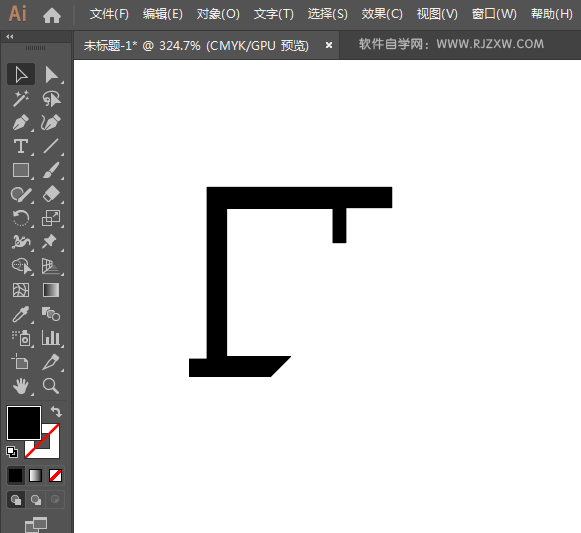Select the Scale tool

(x=51, y=218)
